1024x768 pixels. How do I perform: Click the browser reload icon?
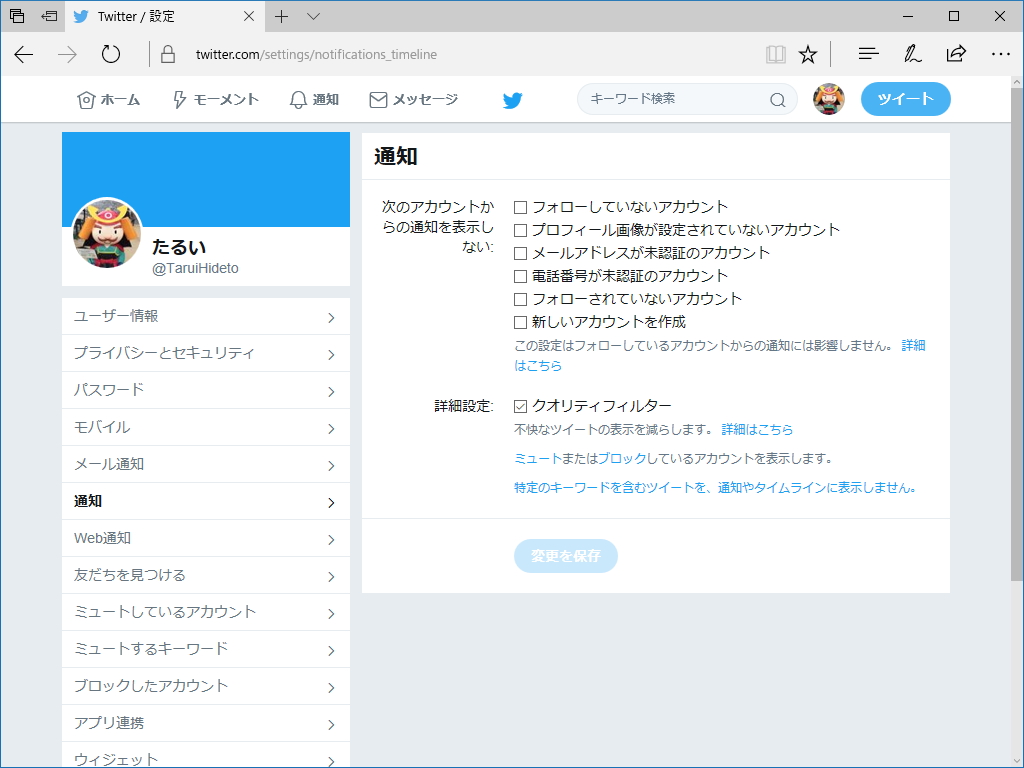[x=110, y=55]
